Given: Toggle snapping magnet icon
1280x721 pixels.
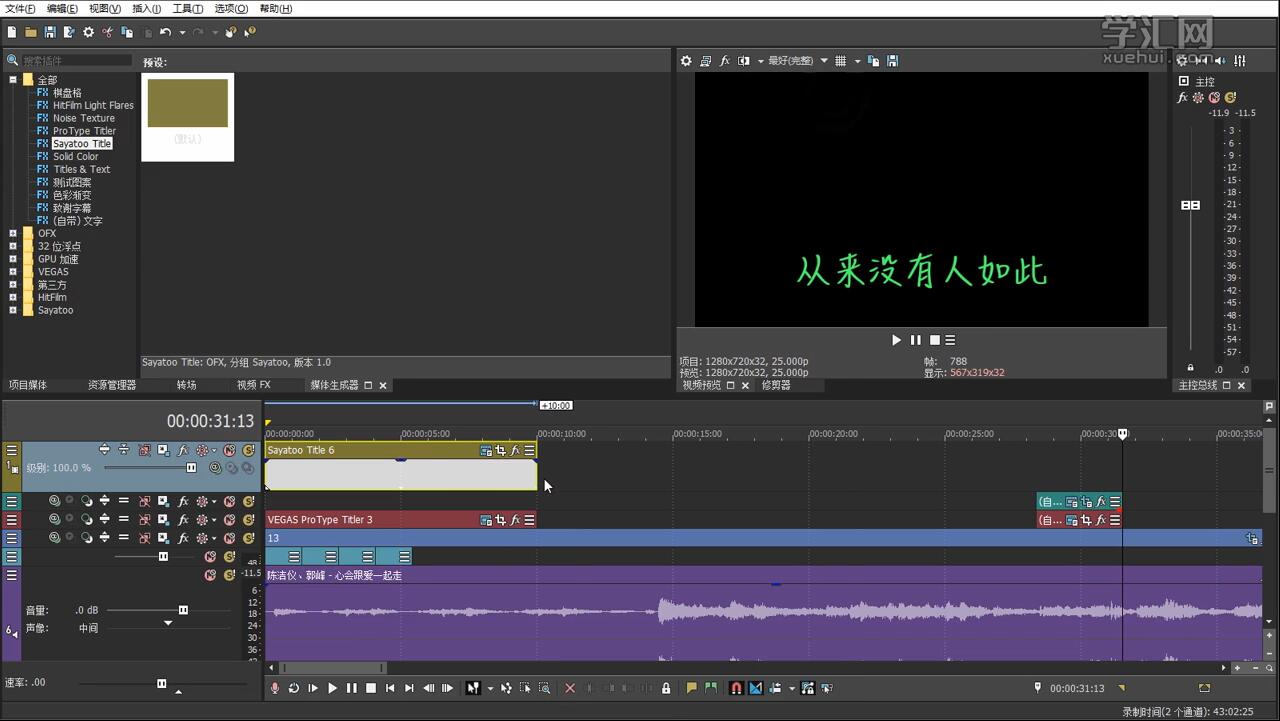Looking at the screenshot, I should tap(736, 688).
